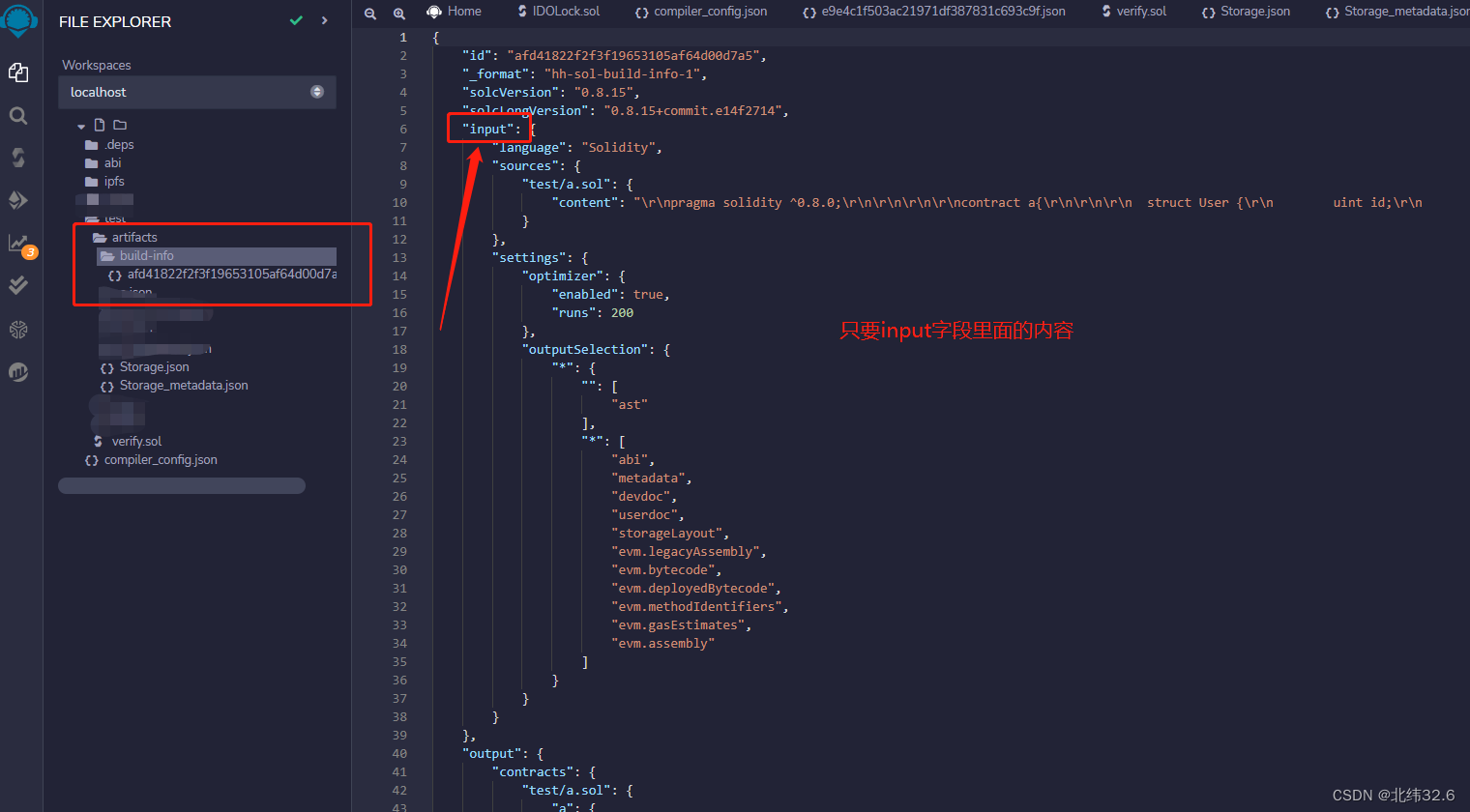Screen dimensions: 1470x812
Task: Click the Remix logo at top left
Action: [17, 17]
